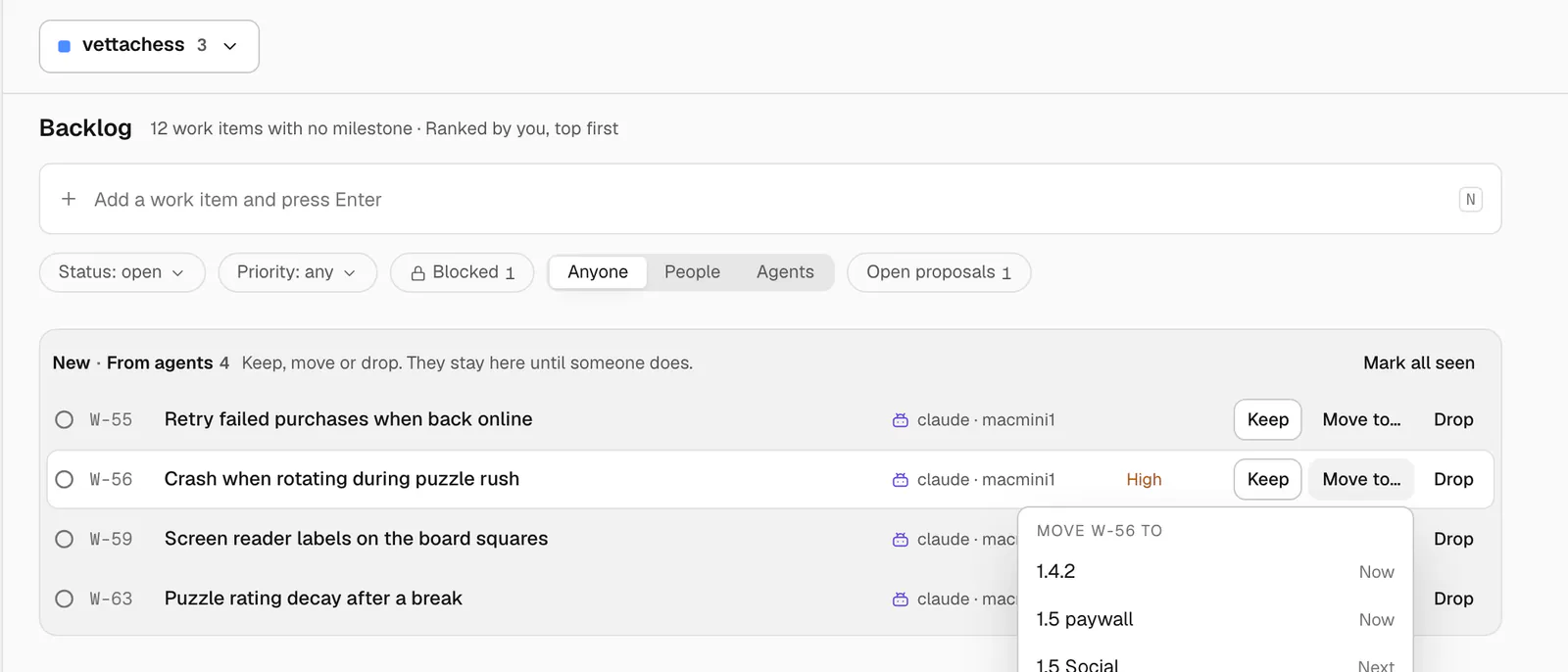The image size is (1568, 672).
Task: Select the Agents segment
Action: click(x=785, y=272)
